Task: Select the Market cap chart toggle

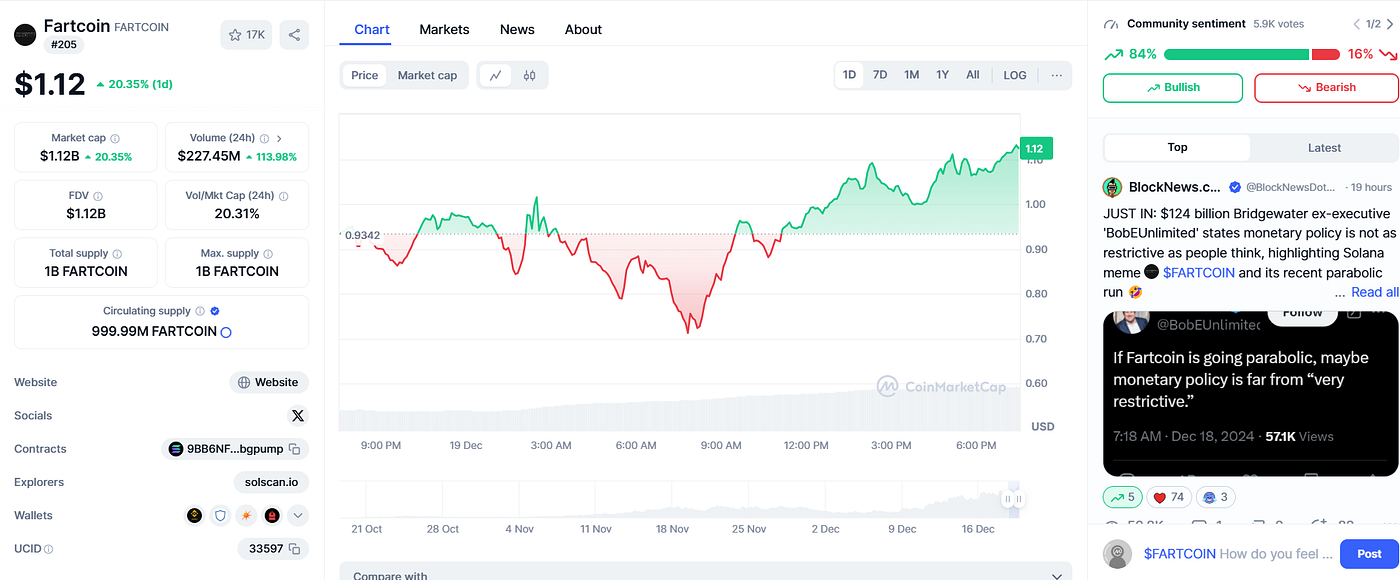Action: (x=427, y=75)
